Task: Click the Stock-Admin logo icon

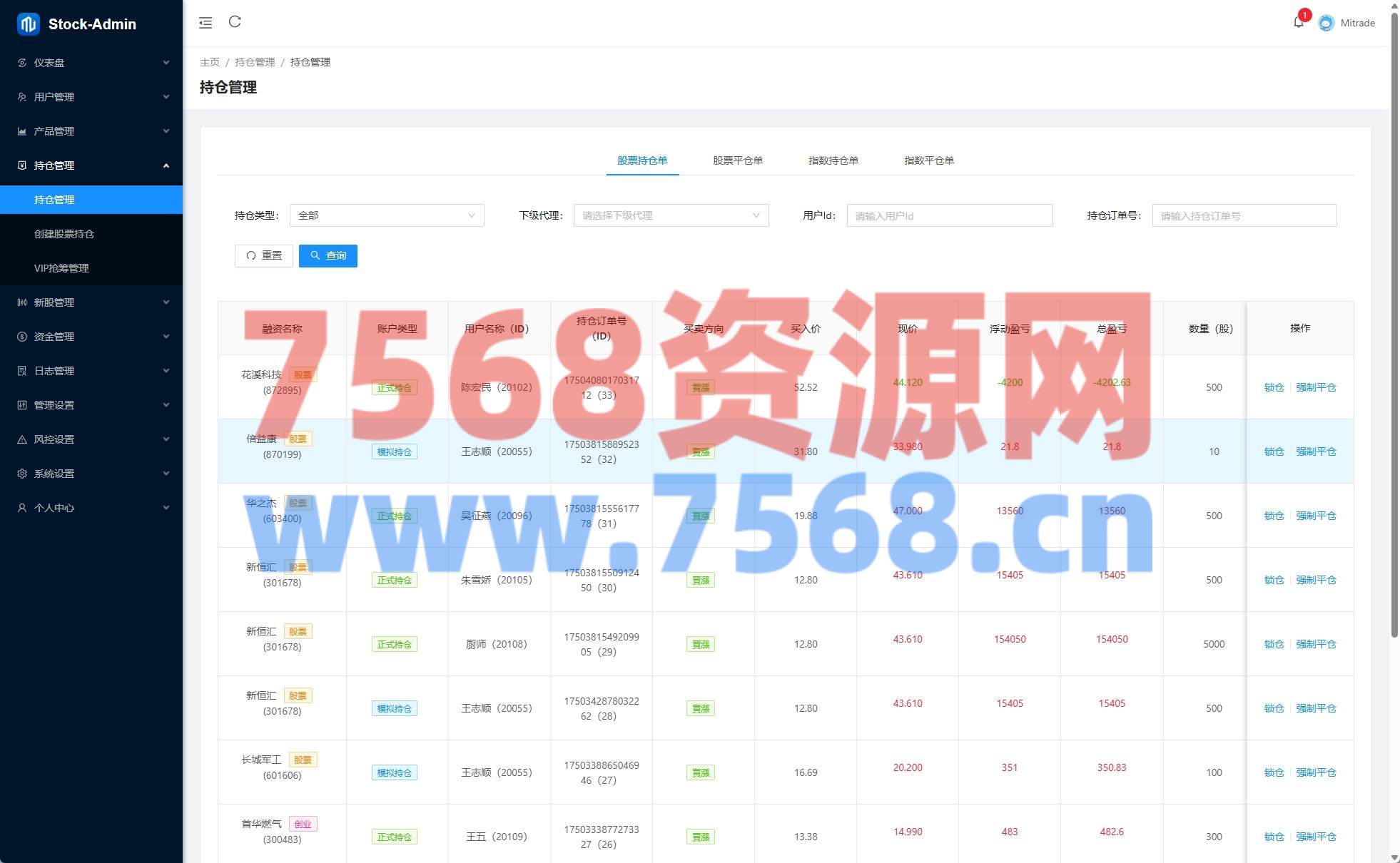Action: tap(28, 24)
